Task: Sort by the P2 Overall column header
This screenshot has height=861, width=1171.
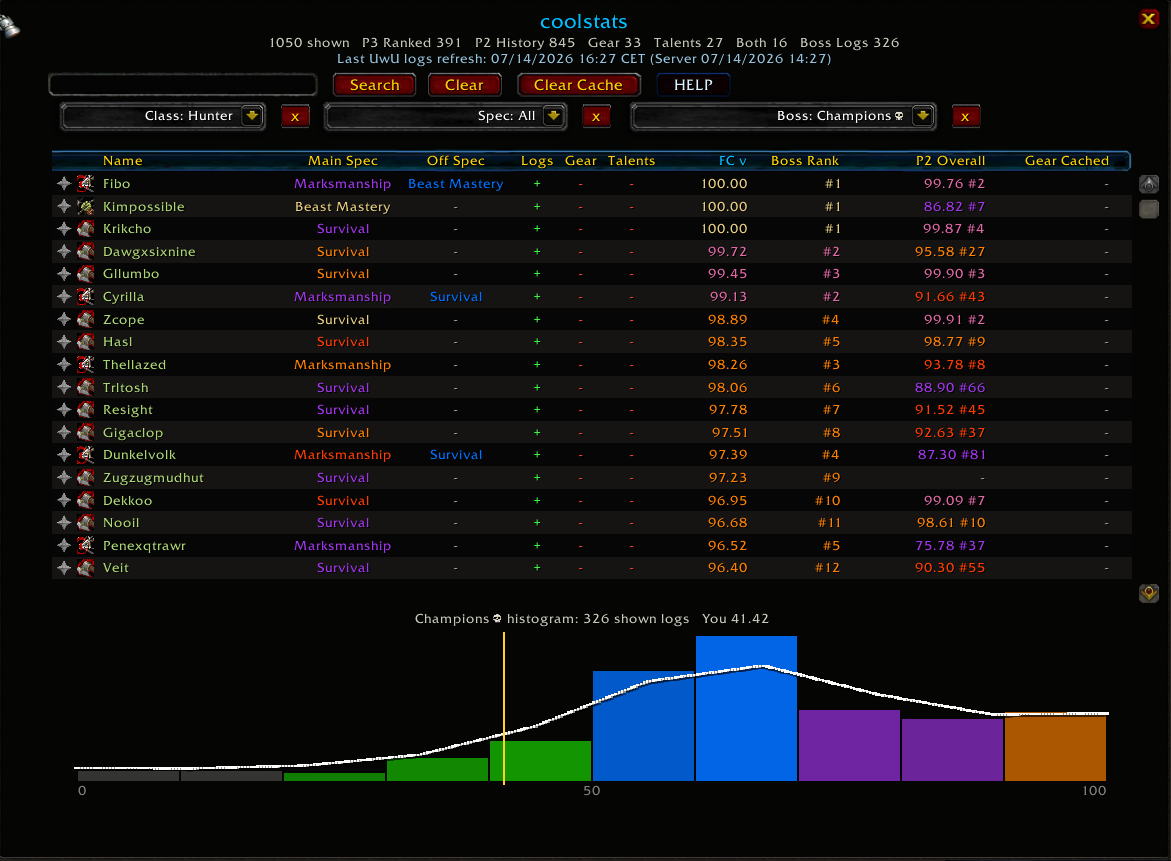Action: [x=950, y=161]
